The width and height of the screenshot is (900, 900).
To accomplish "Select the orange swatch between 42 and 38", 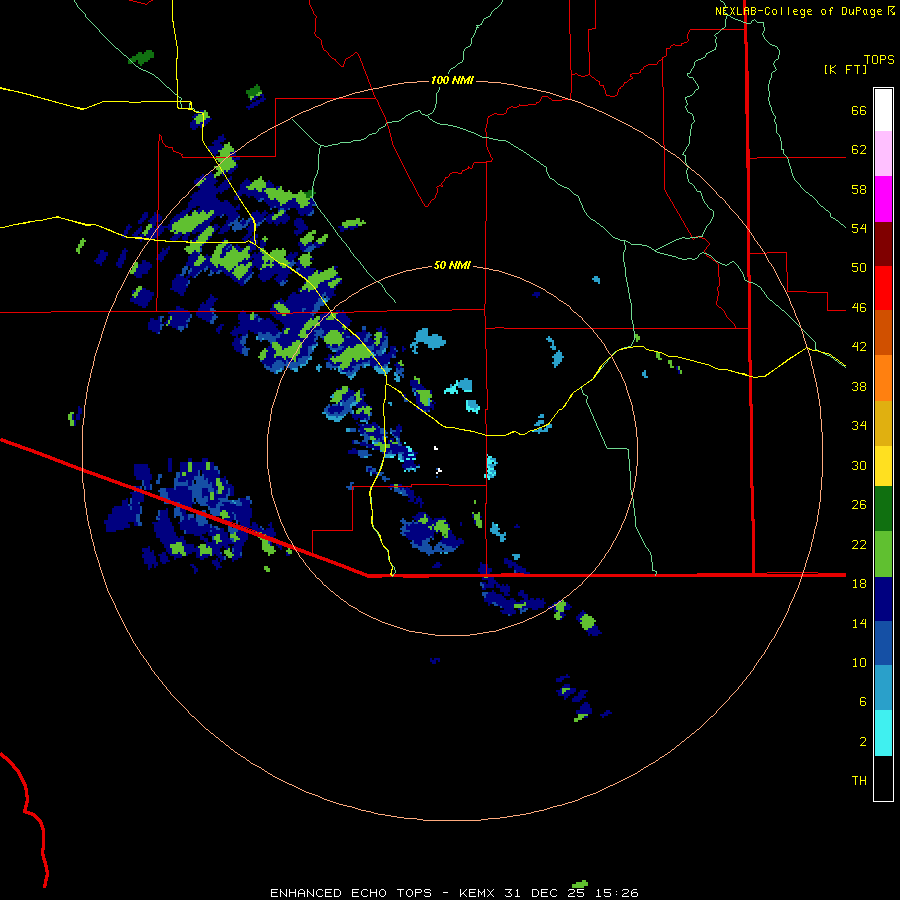I will click(883, 378).
